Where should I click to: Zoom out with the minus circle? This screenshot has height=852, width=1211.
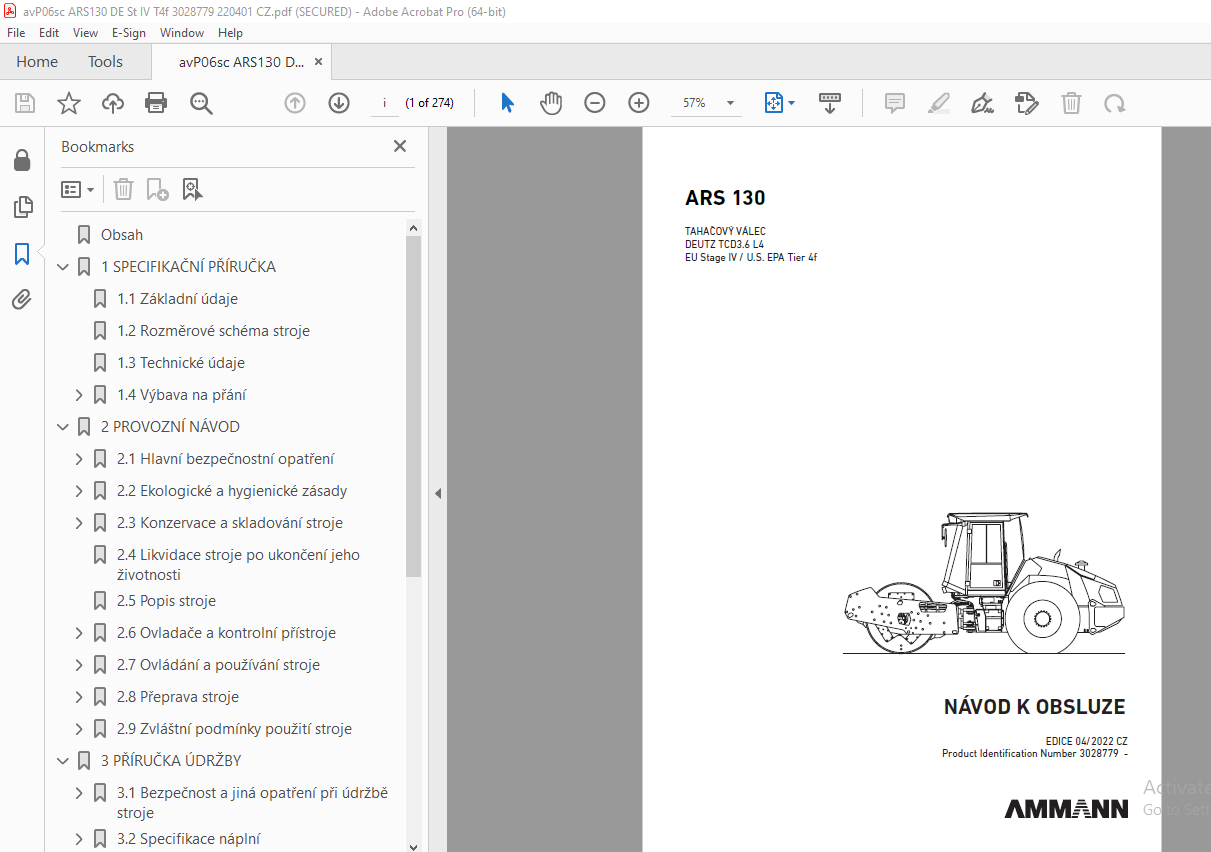(x=595, y=103)
